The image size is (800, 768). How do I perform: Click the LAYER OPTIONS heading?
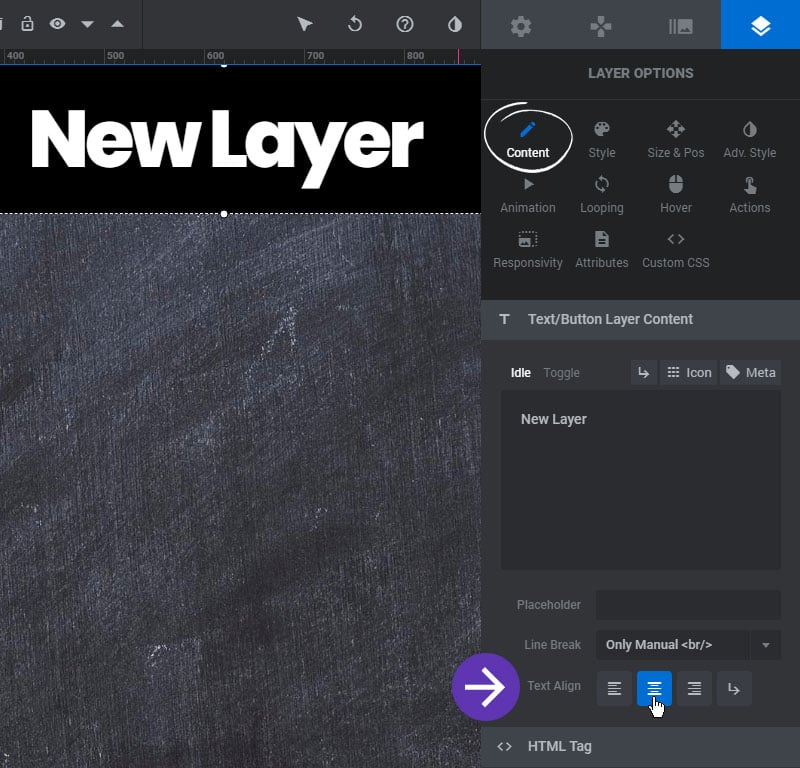[640, 73]
